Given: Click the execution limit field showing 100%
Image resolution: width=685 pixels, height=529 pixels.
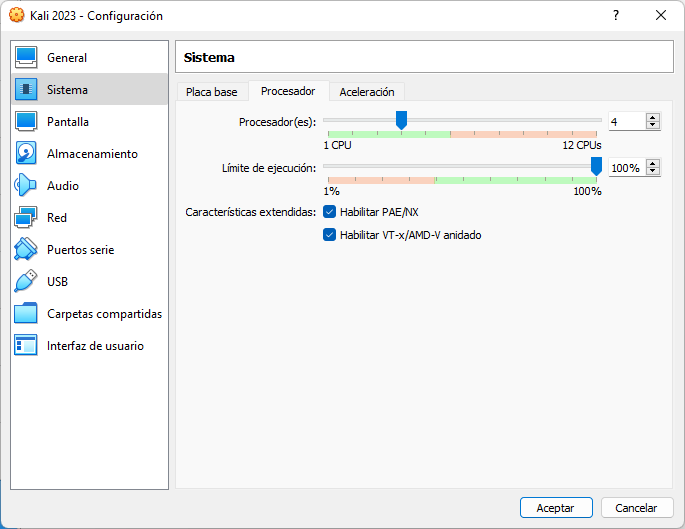Looking at the screenshot, I should click(627, 168).
